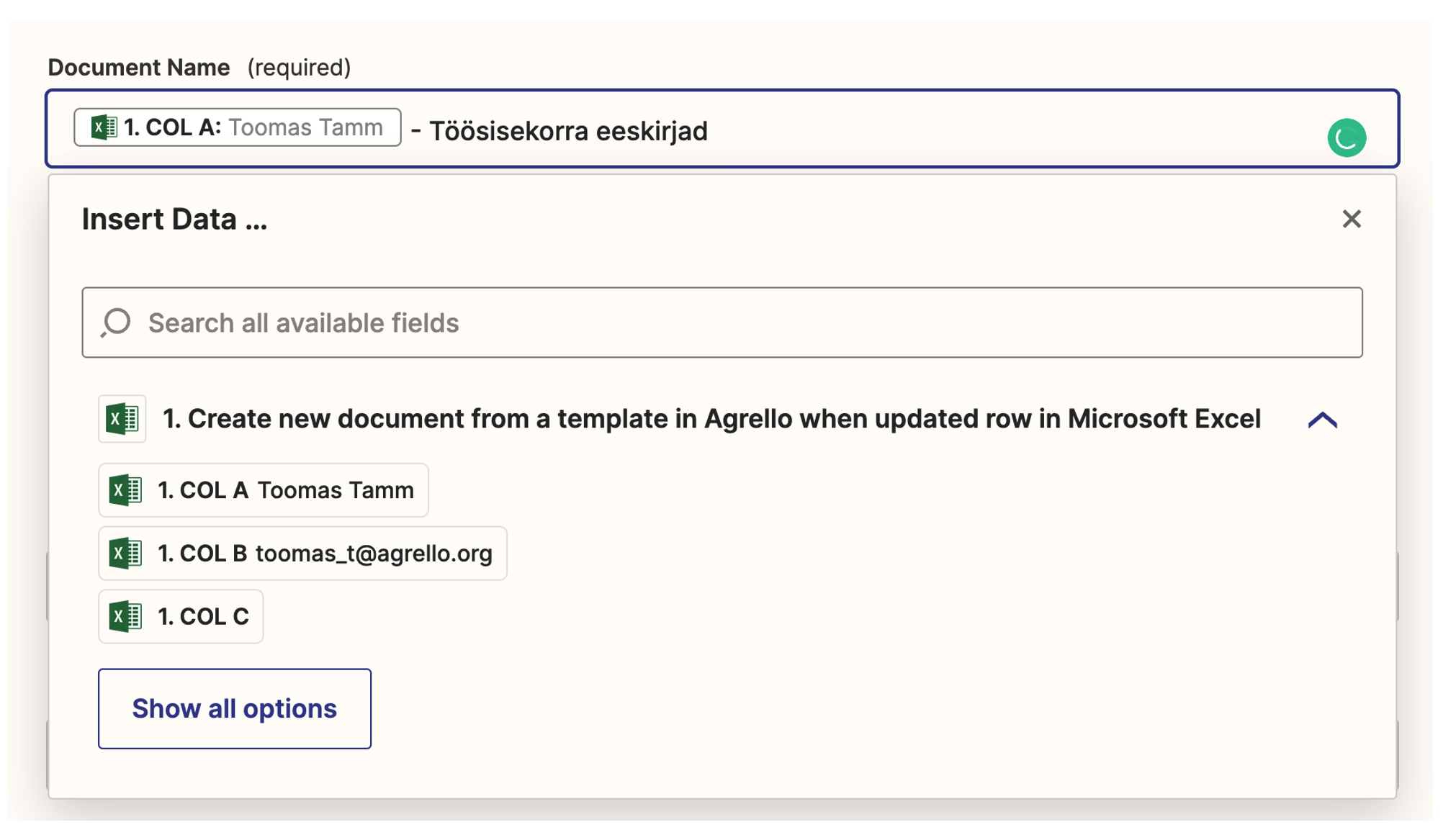Viewport: 1456px width, 835px height.
Task: Click the Show all options button
Action: pos(233,708)
